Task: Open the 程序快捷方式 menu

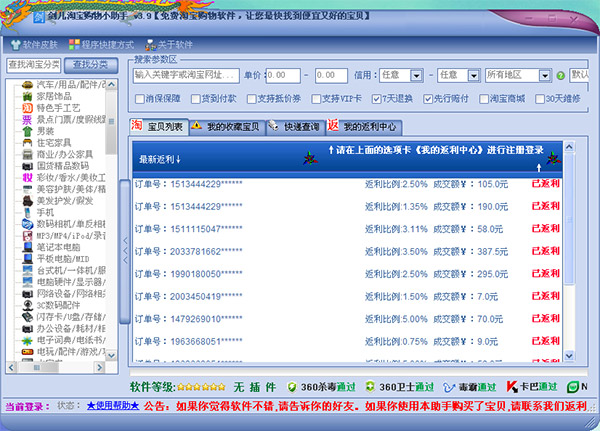Action: [x=101, y=45]
